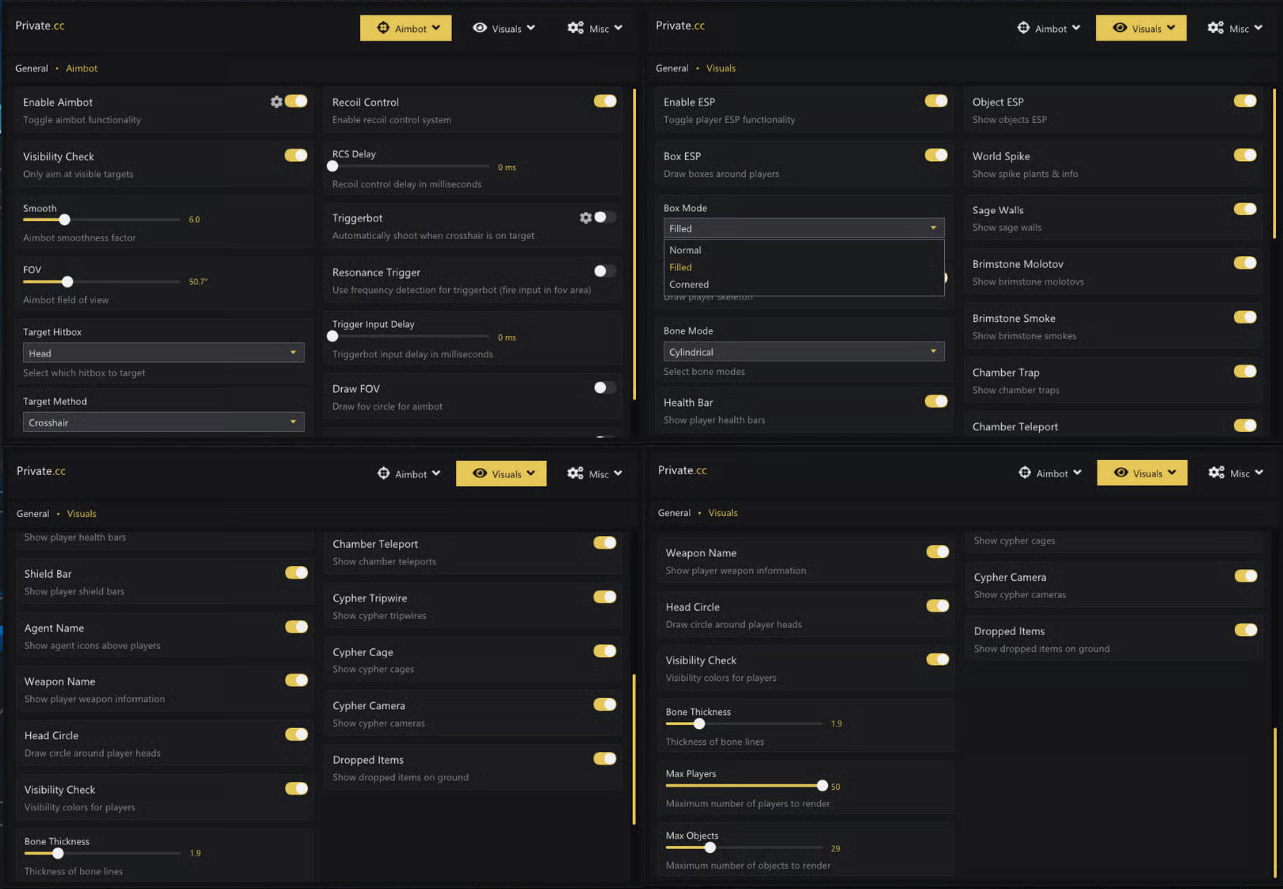Click the Misc gears icon in the Shield Bar window

point(575,473)
